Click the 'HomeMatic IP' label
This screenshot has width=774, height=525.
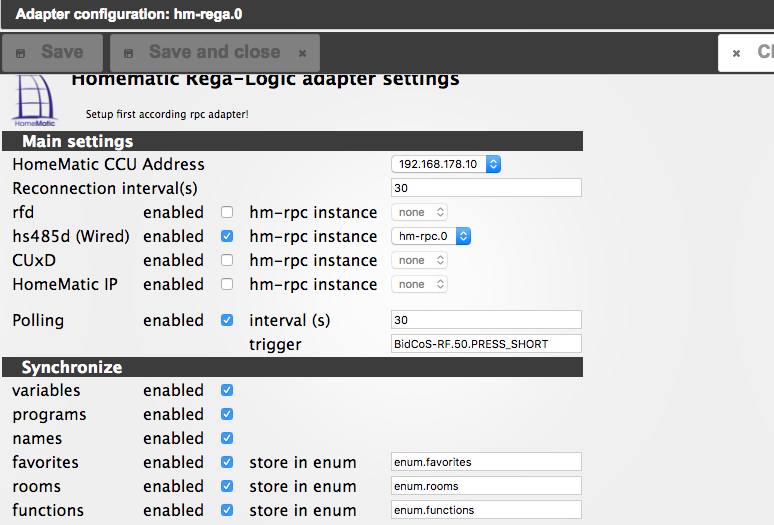point(65,284)
